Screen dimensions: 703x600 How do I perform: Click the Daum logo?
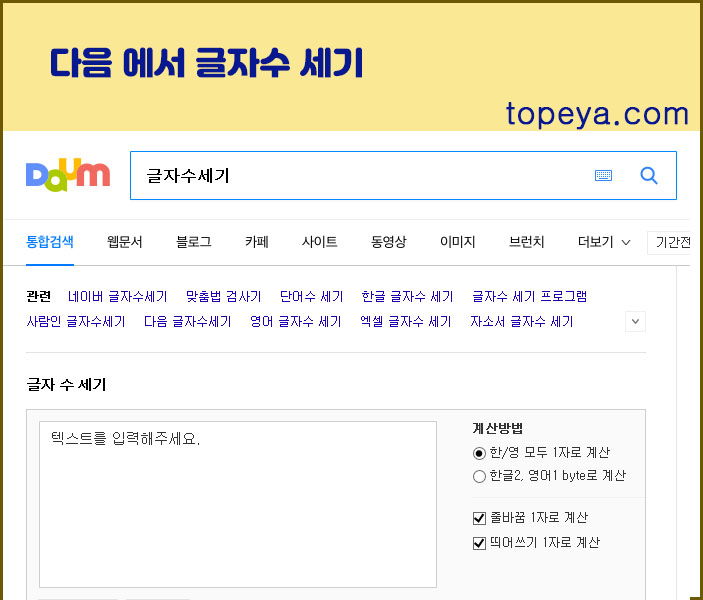pos(68,175)
